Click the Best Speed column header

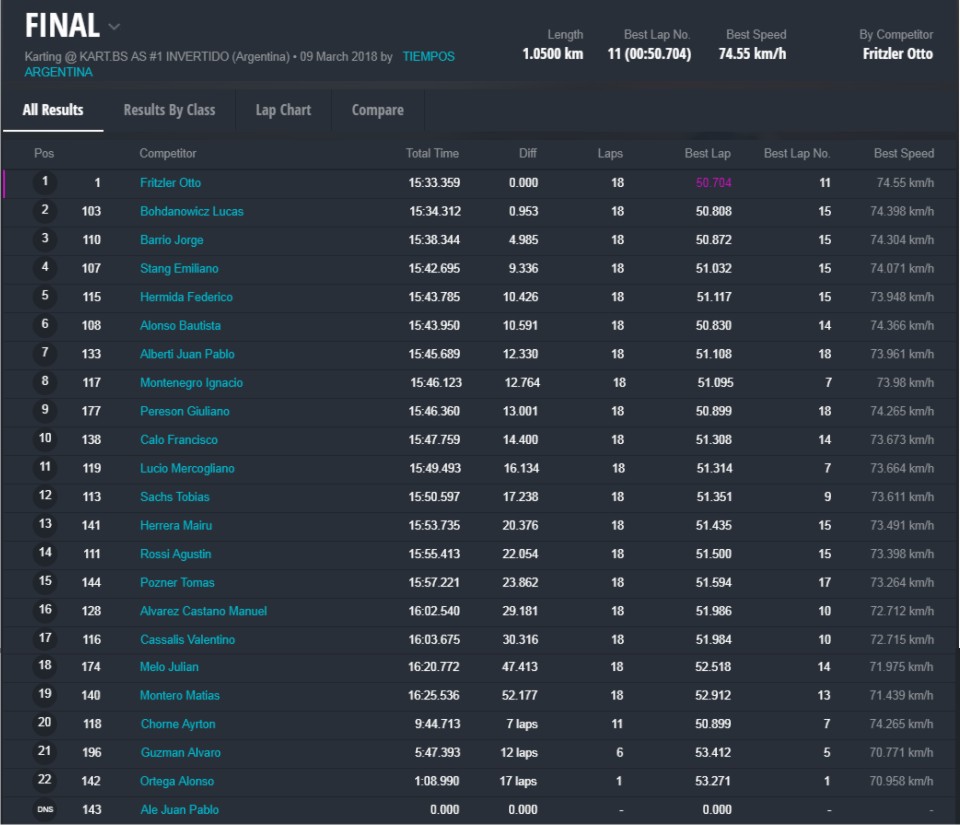(x=903, y=153)
